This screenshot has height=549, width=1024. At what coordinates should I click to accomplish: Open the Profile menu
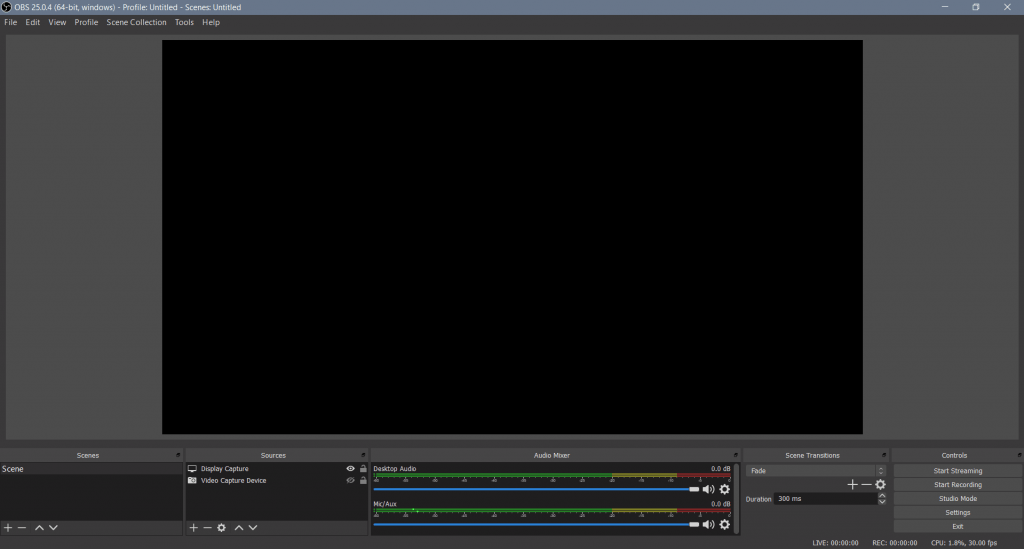click(x=86, y=22)
